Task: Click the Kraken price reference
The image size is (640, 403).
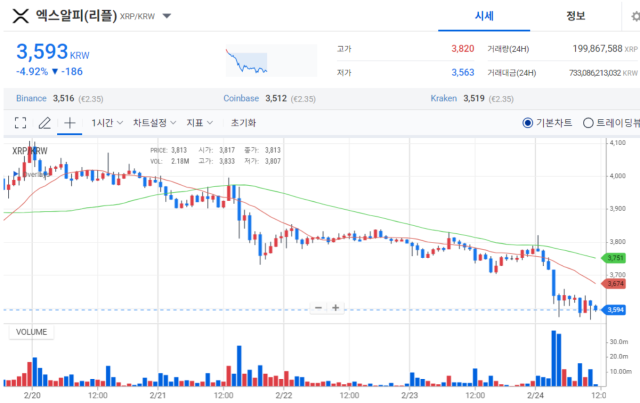Action: 472,98
